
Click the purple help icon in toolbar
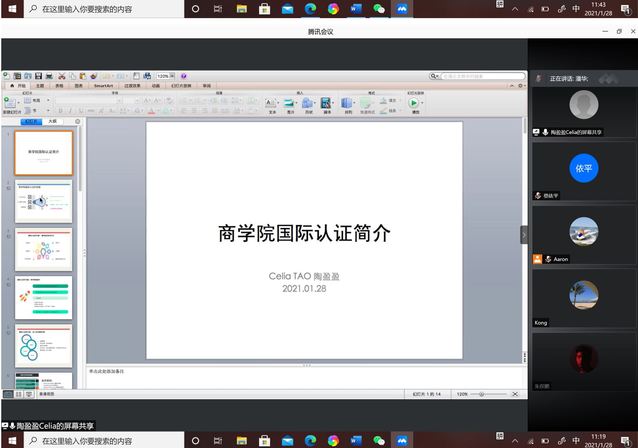(x=184, y=76)
